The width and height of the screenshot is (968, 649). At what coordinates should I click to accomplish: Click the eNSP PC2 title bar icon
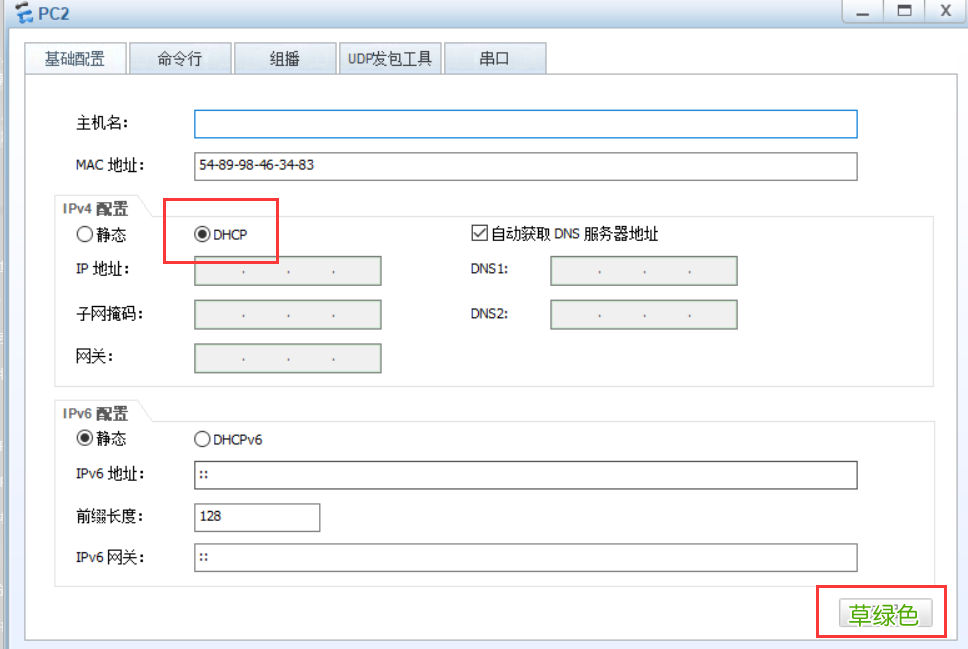(x=22, y=12)
